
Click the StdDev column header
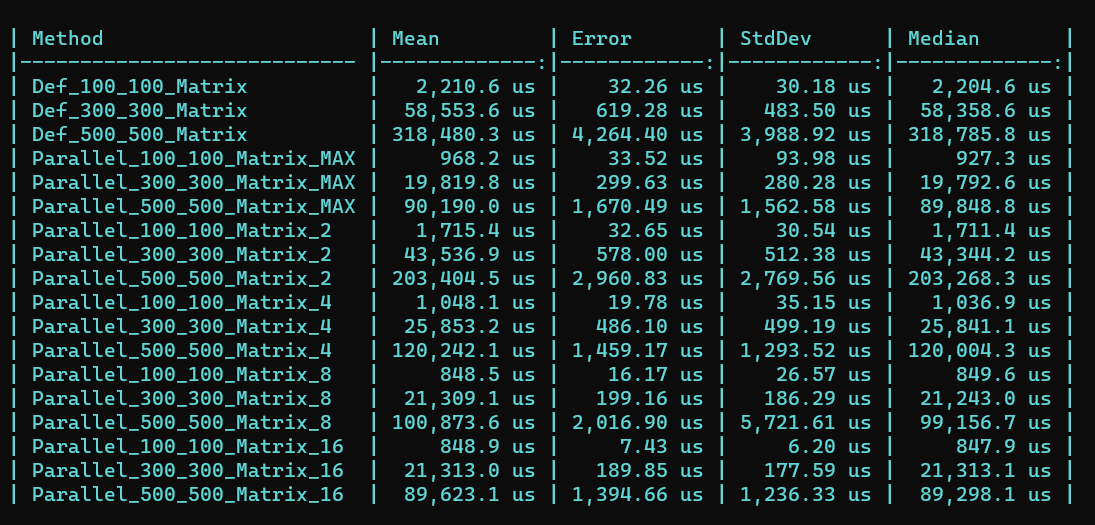coord(775,39)
